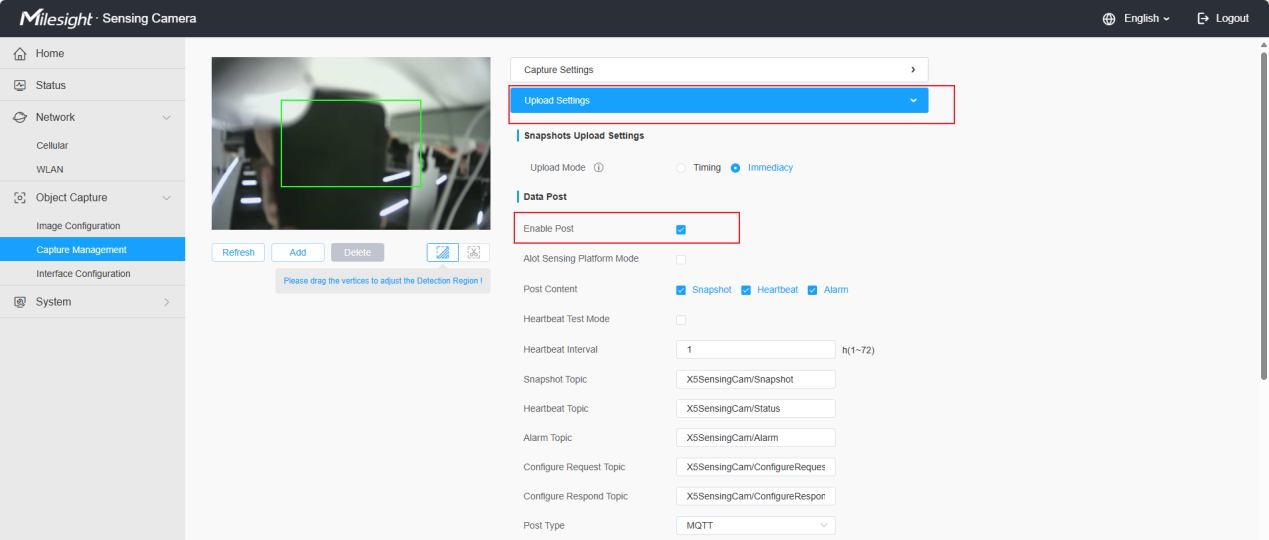Enable Heartbeat Test Mode checkbox
Viewport: 1269px width, 540px height.
click(x=681, y=320)
